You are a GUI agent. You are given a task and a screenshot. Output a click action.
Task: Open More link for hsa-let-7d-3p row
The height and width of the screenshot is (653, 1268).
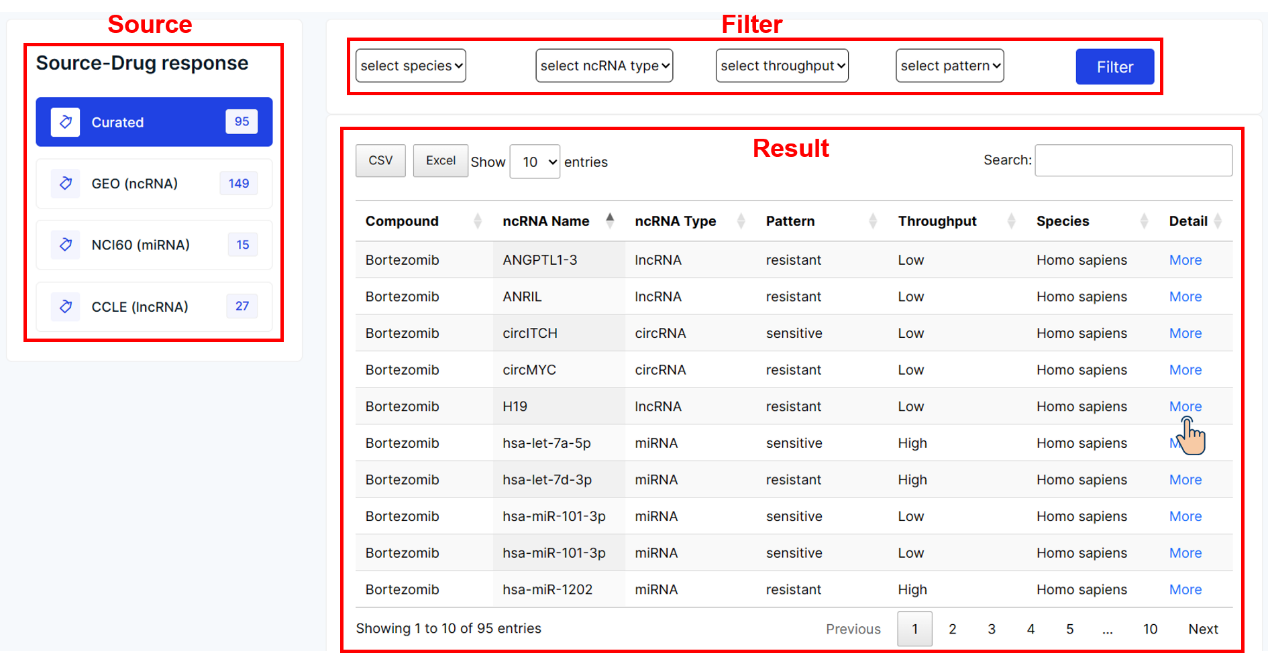(x=1185, y=480)
